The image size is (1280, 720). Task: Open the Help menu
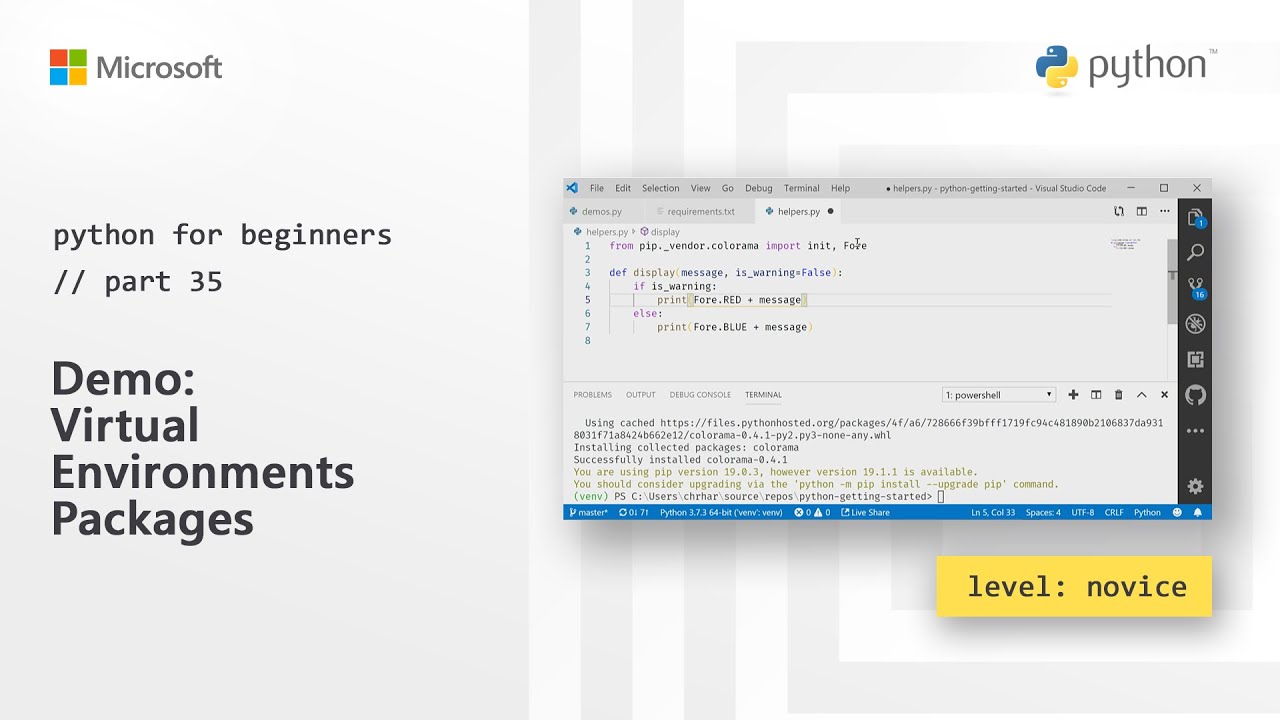pos(840,188)
